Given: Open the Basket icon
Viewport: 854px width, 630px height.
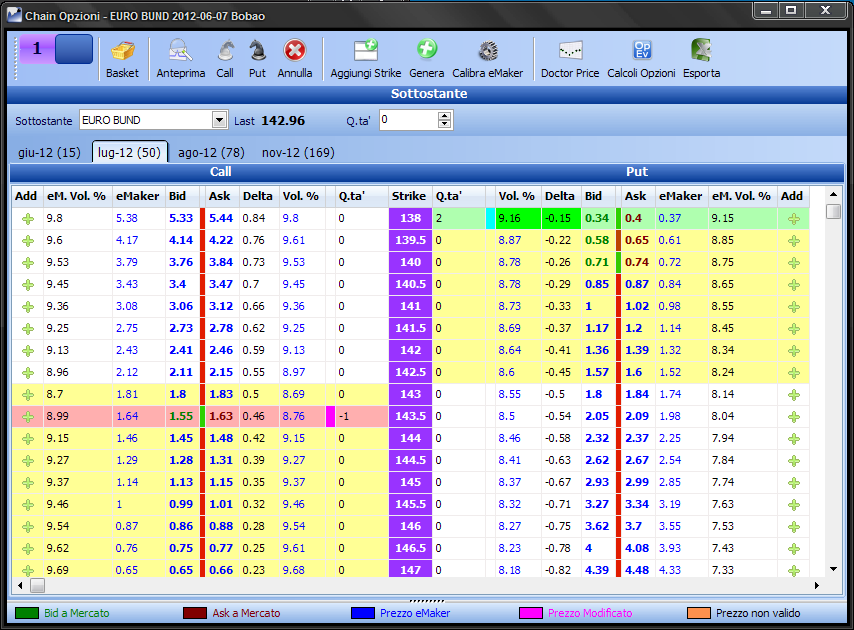Looking at the screenshot, I should [x=122, y=51].
